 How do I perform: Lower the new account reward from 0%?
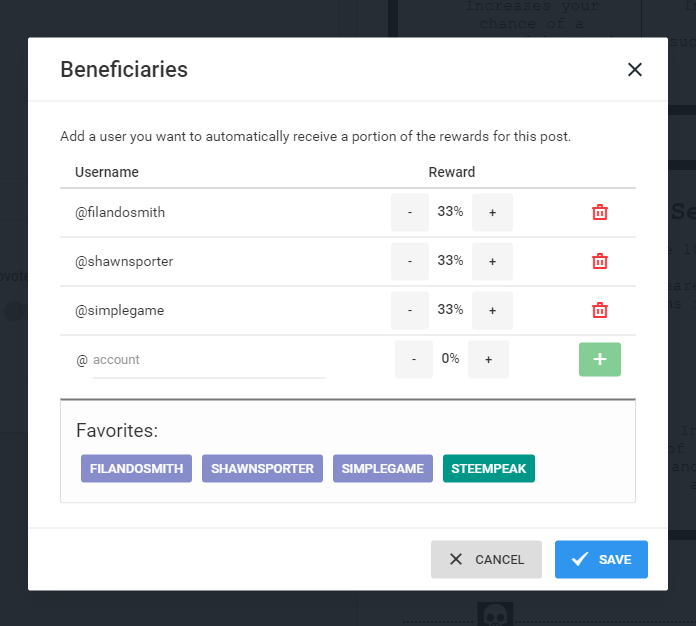tap(414, 359)
